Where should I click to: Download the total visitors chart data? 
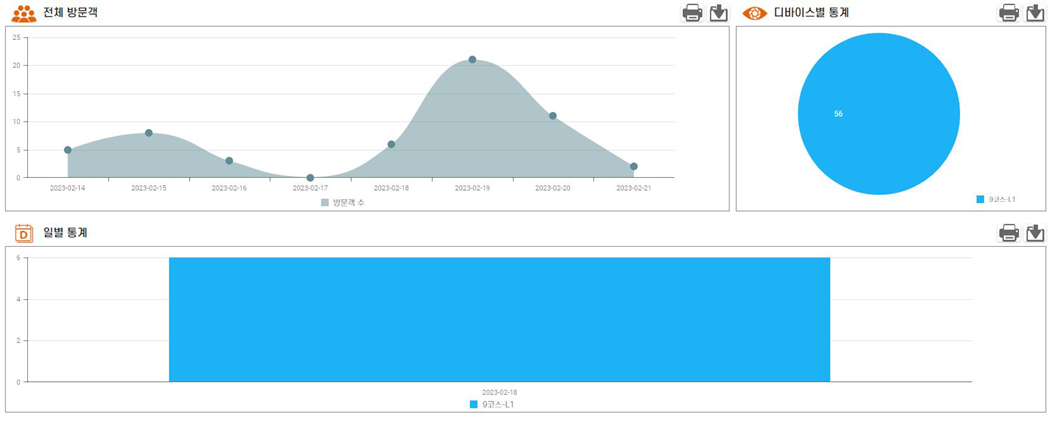pos(719,13)
